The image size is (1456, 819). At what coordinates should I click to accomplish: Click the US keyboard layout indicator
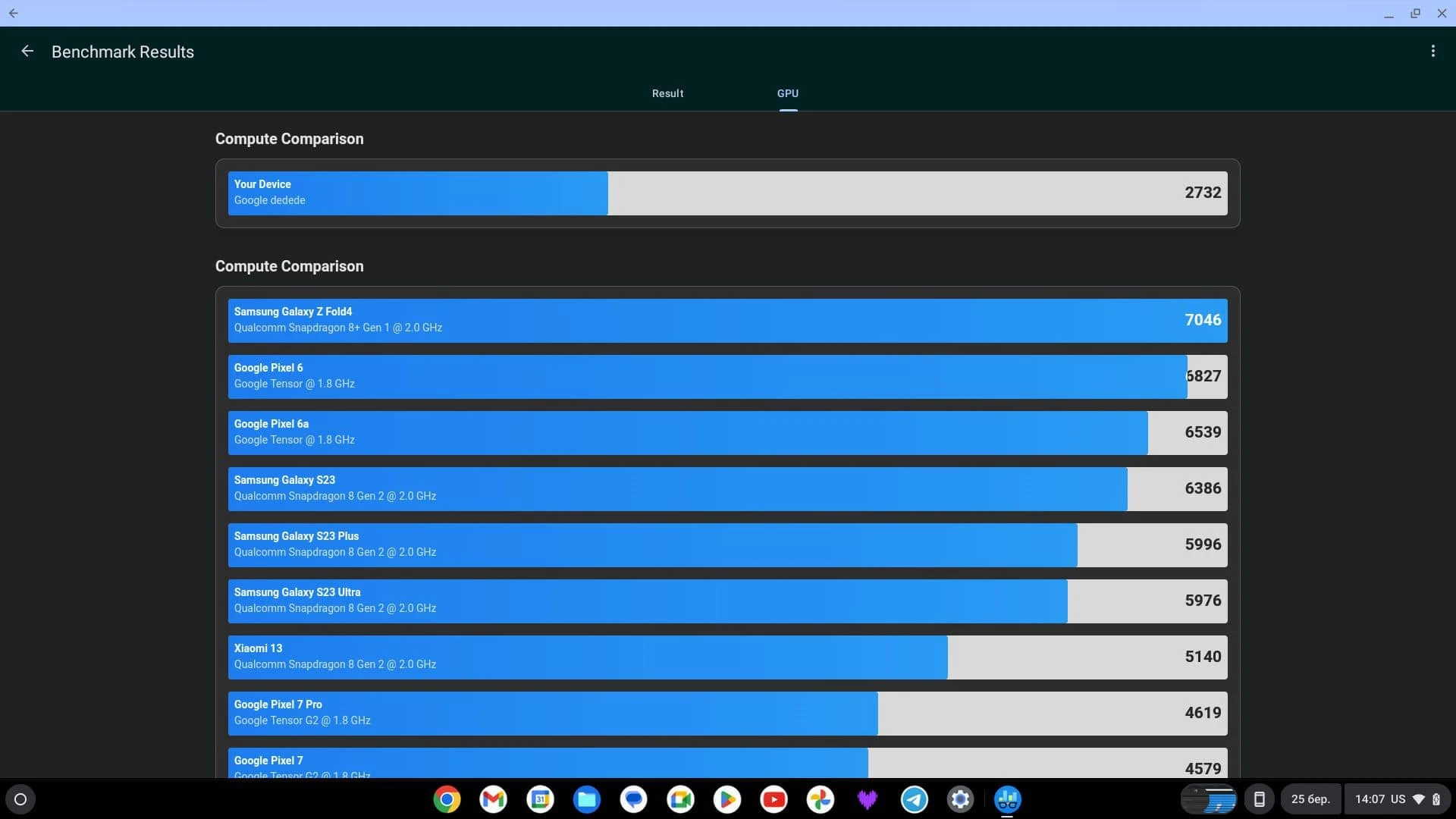tap(1398, 799)
